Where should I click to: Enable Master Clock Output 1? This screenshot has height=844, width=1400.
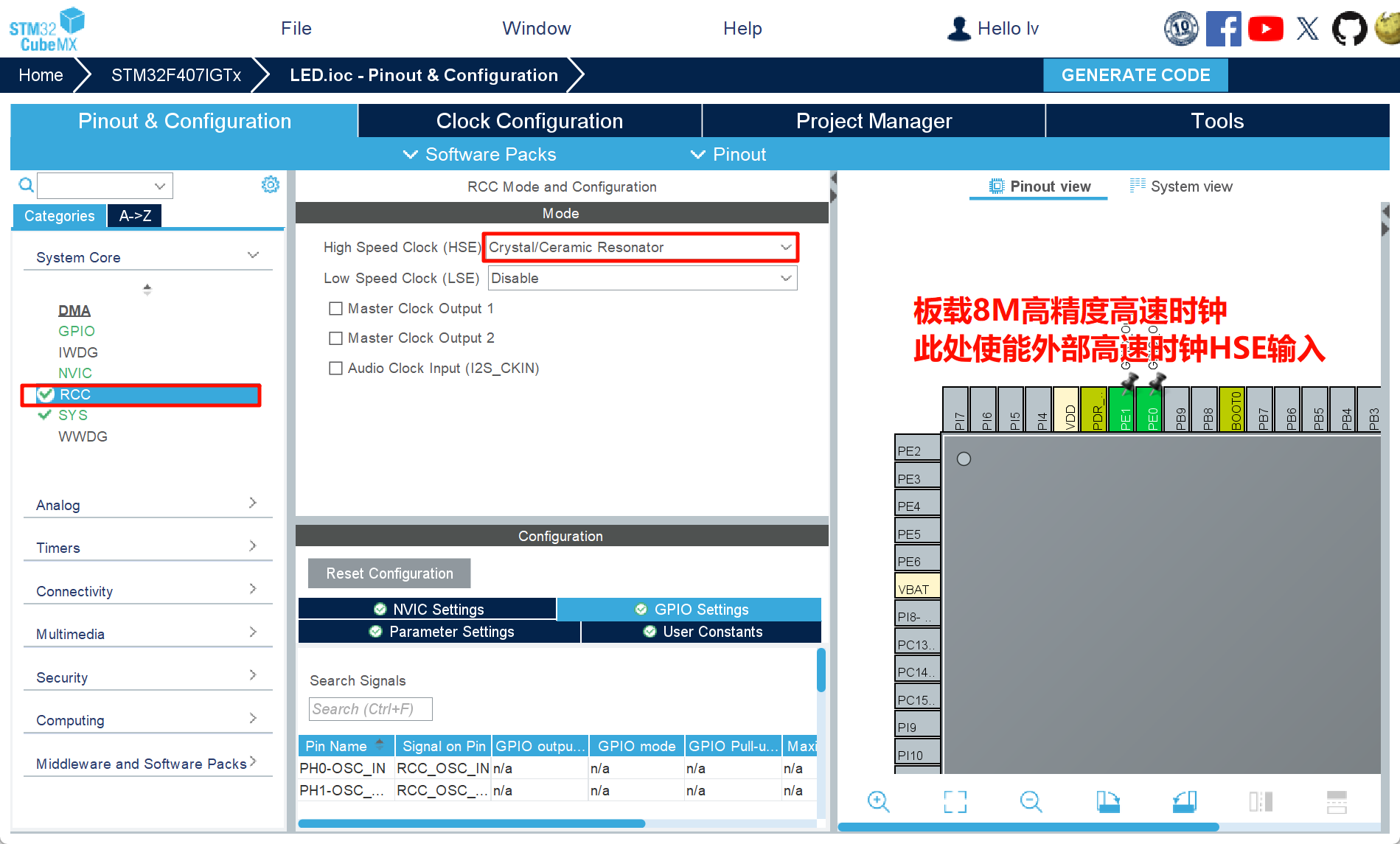[x=335, y=308]
